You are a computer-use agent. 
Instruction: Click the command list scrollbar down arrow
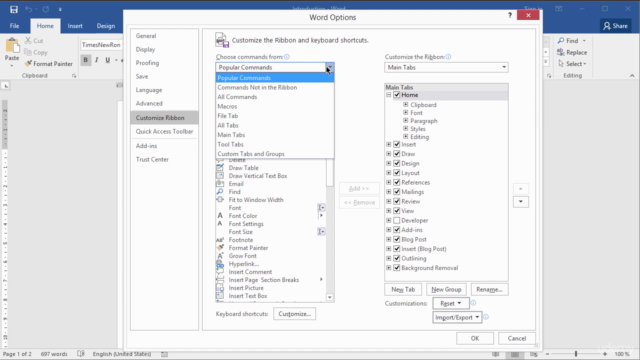330,297
